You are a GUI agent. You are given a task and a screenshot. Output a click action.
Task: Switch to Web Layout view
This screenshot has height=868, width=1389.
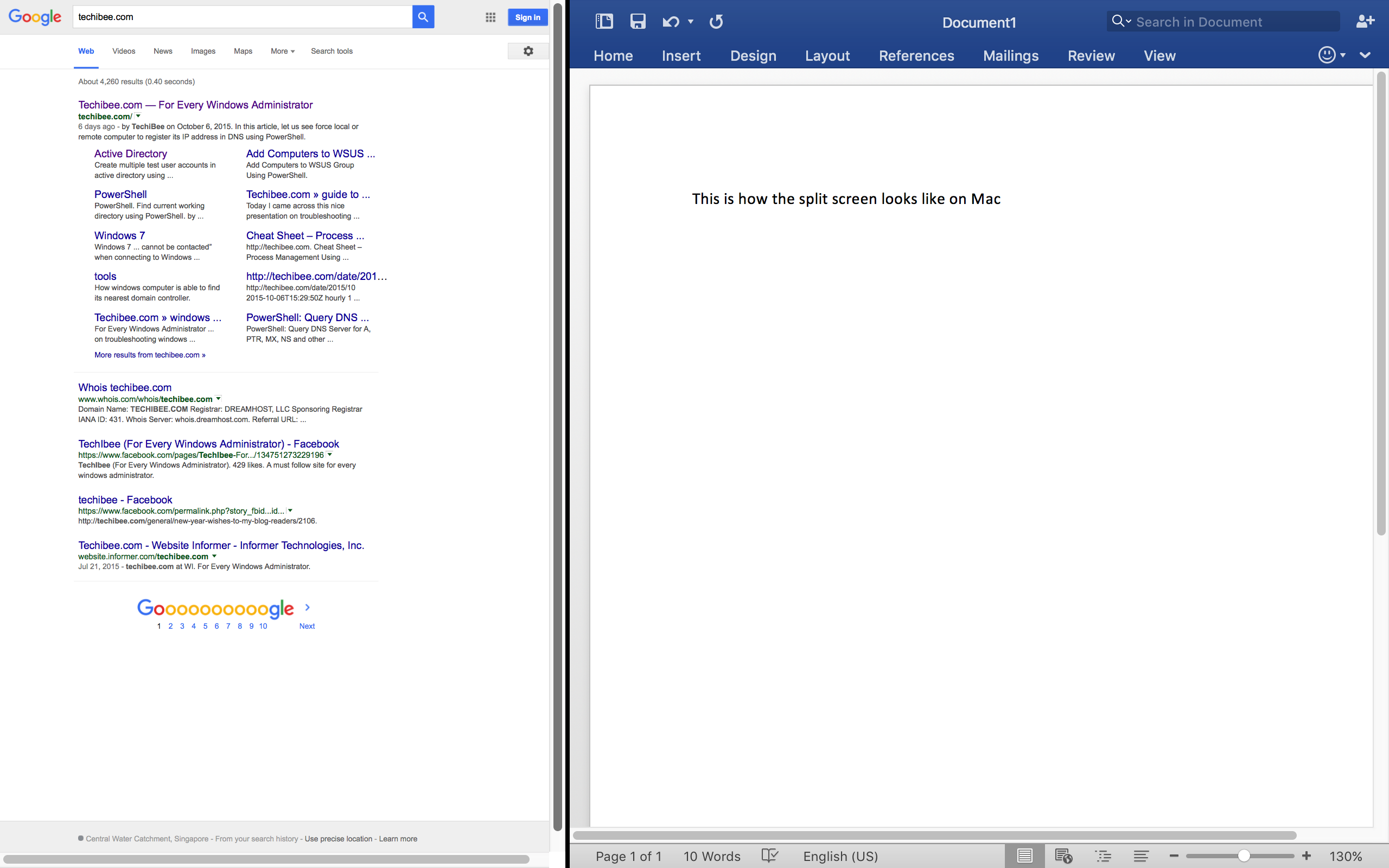1063,856
